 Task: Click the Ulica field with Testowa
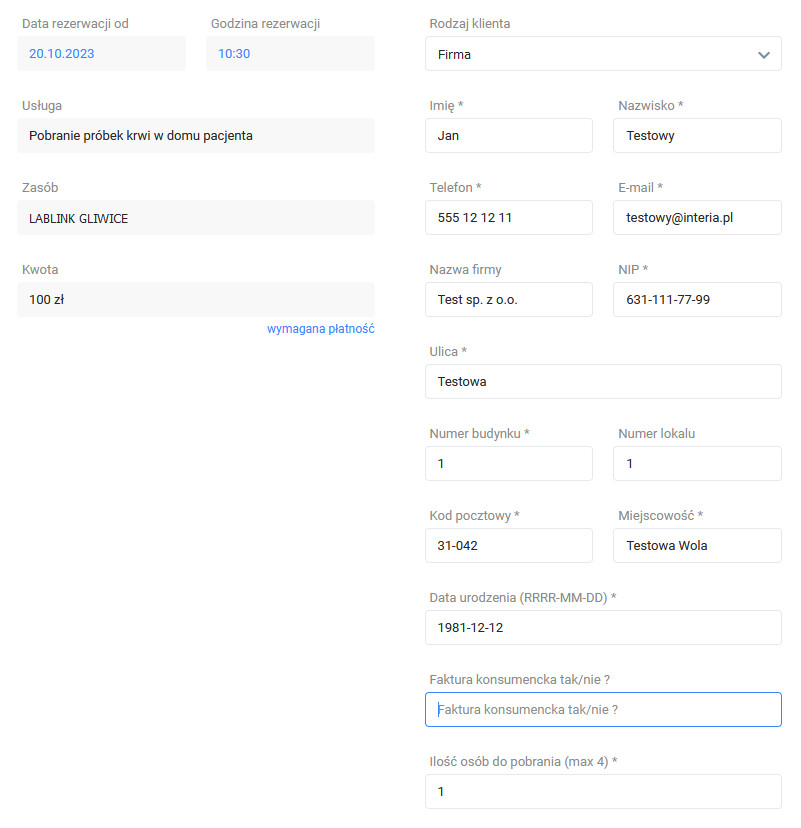(x=603, y=381)
